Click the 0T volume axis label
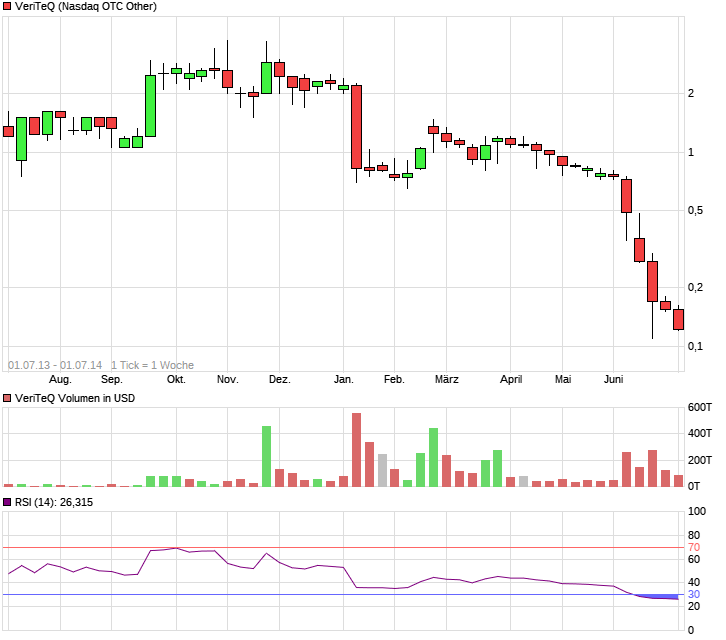 [x=694, y=486]
